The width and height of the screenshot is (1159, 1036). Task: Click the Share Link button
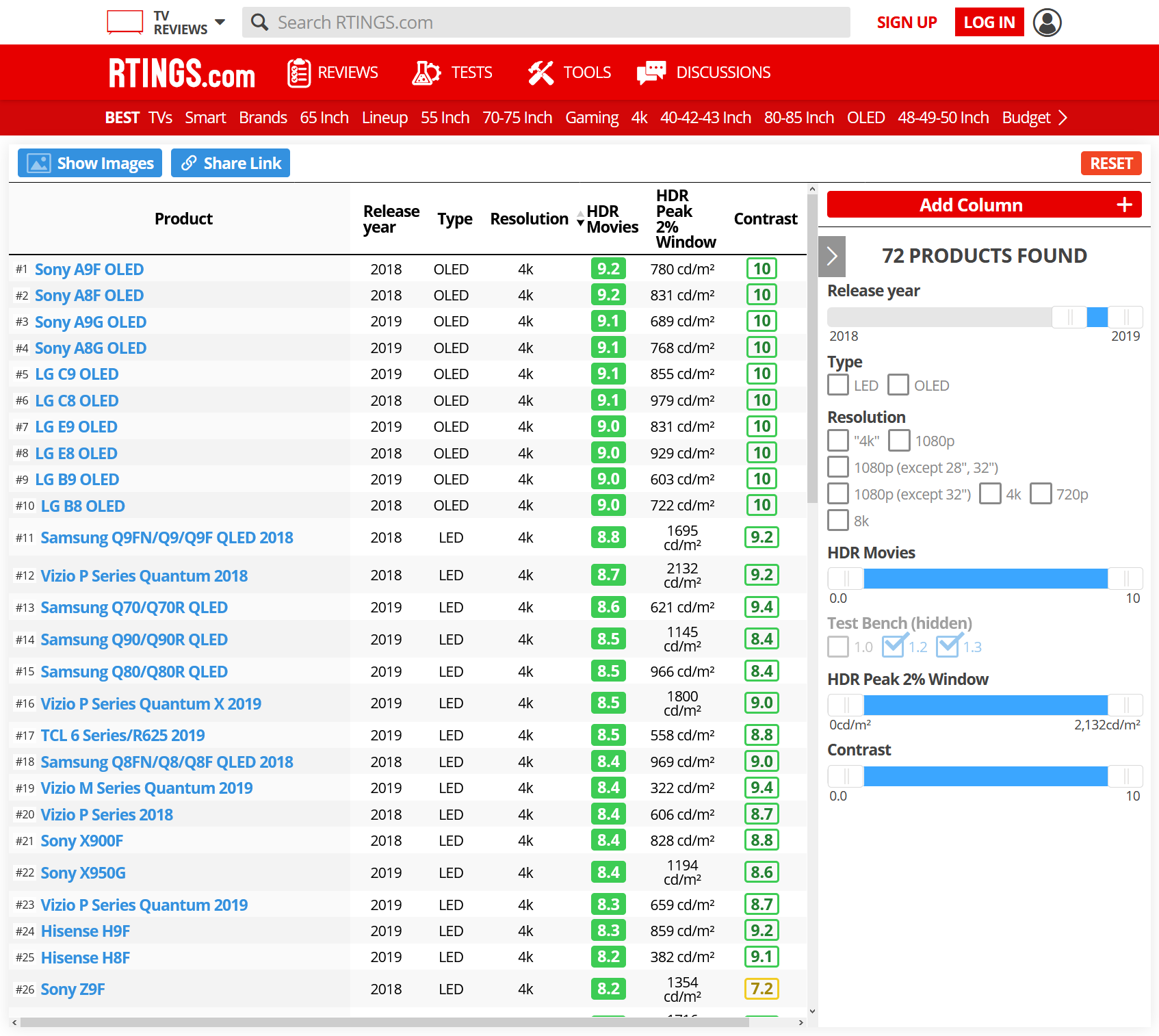231,163
